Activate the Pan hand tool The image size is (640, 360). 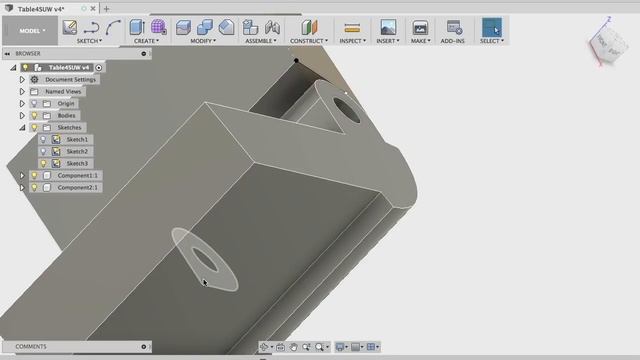[293, 347]
